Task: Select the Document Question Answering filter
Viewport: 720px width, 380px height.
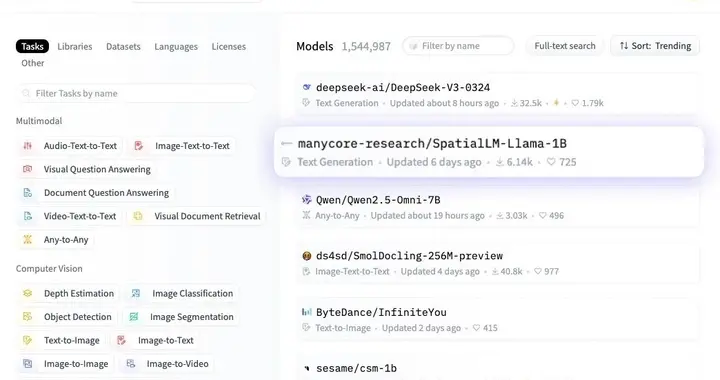Action: (96, 193)
